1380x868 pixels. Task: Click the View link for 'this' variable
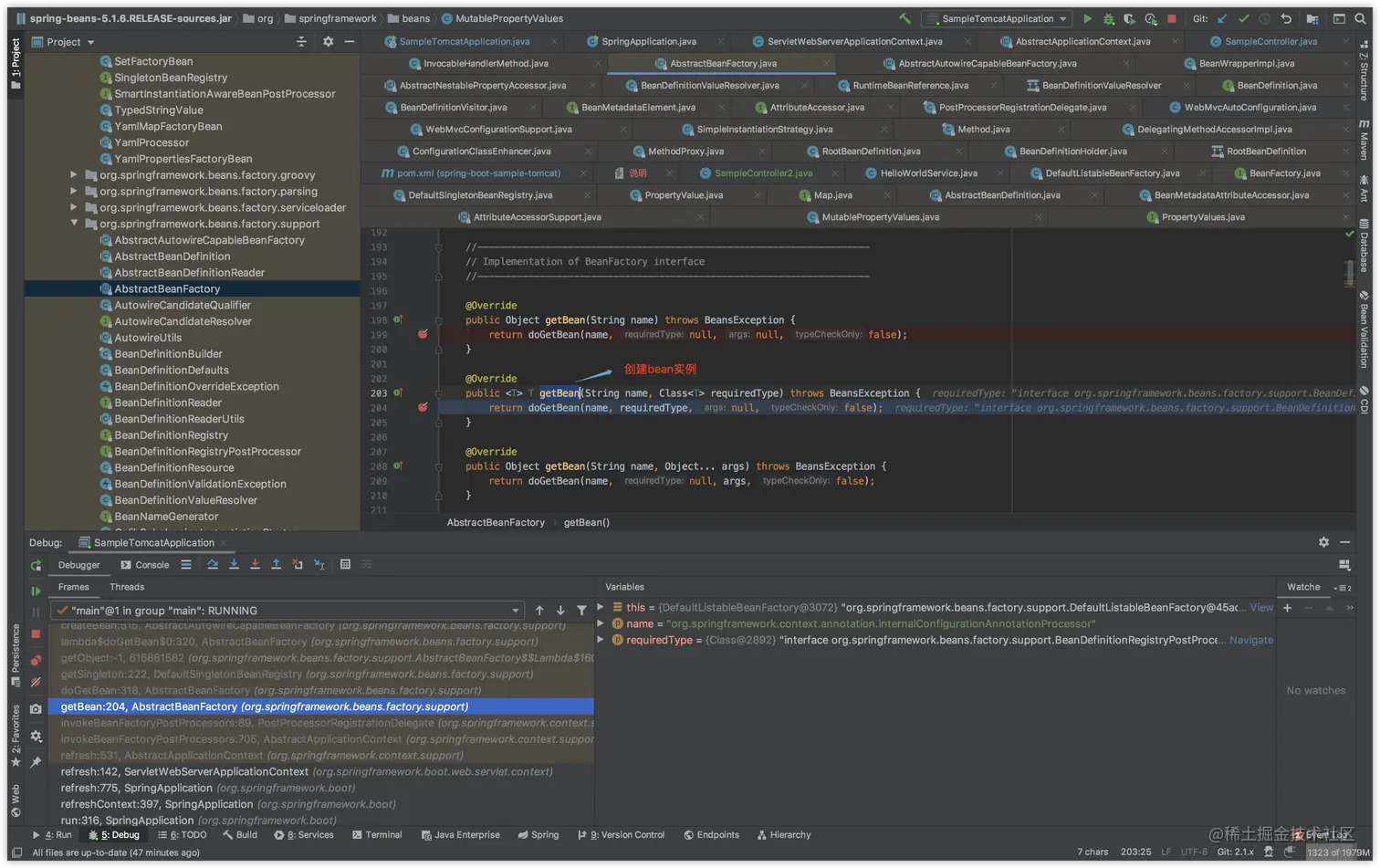click(x=1261, y=607)
